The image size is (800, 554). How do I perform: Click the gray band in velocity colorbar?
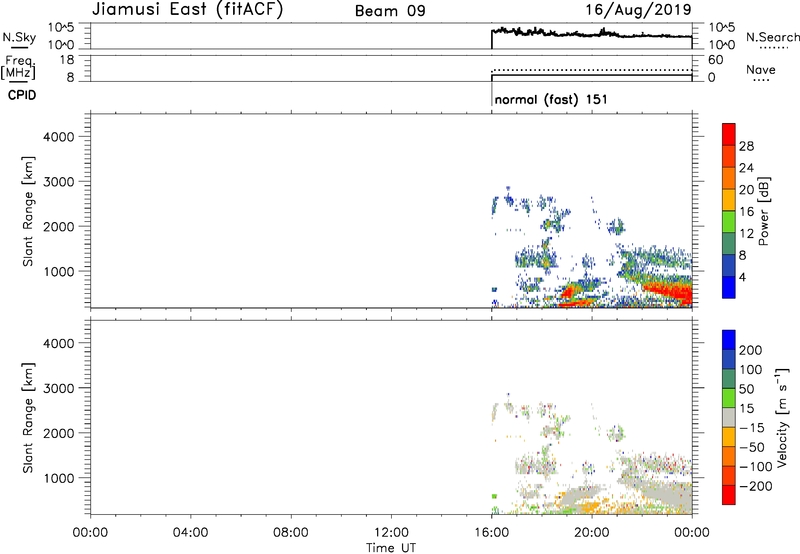[729, 417]
